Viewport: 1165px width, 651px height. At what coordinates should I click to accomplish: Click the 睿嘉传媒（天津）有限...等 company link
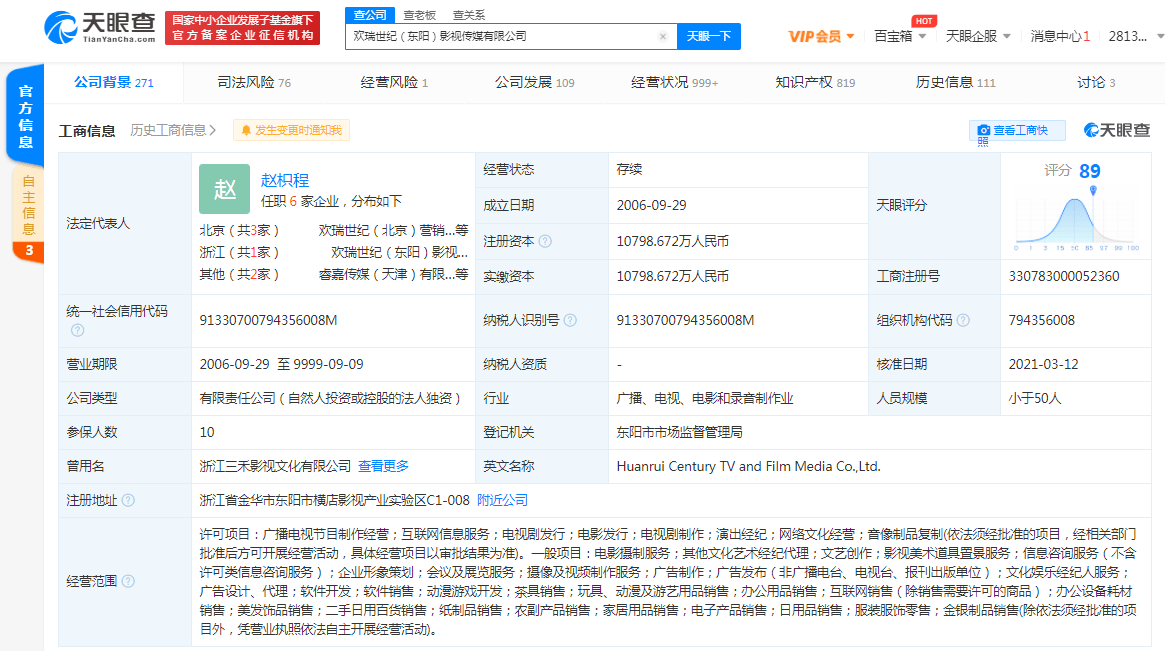click(x=394, y=274)
